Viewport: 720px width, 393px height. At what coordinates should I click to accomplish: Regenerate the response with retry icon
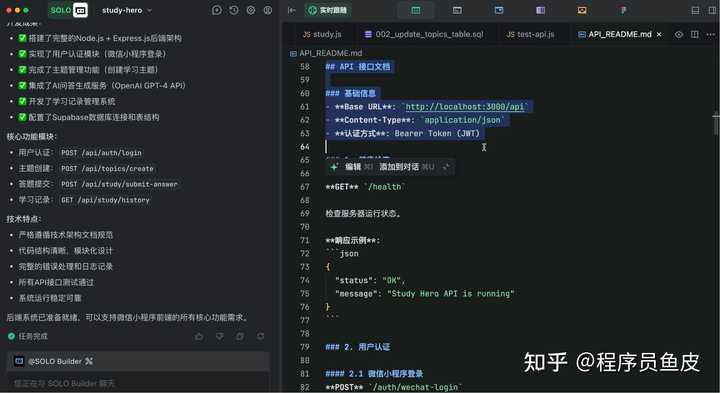(260, 337)
